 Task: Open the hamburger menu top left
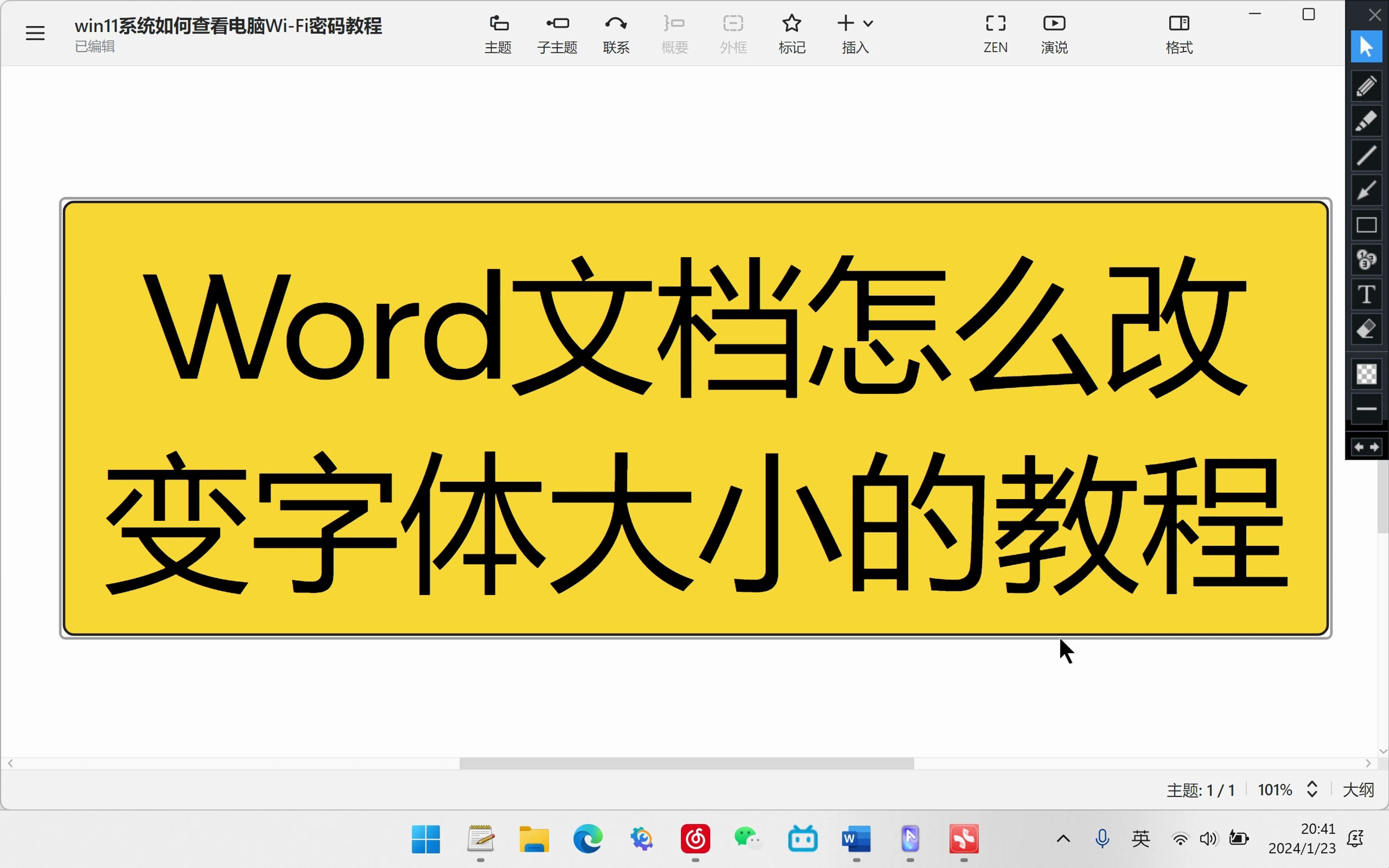(35, 33)
